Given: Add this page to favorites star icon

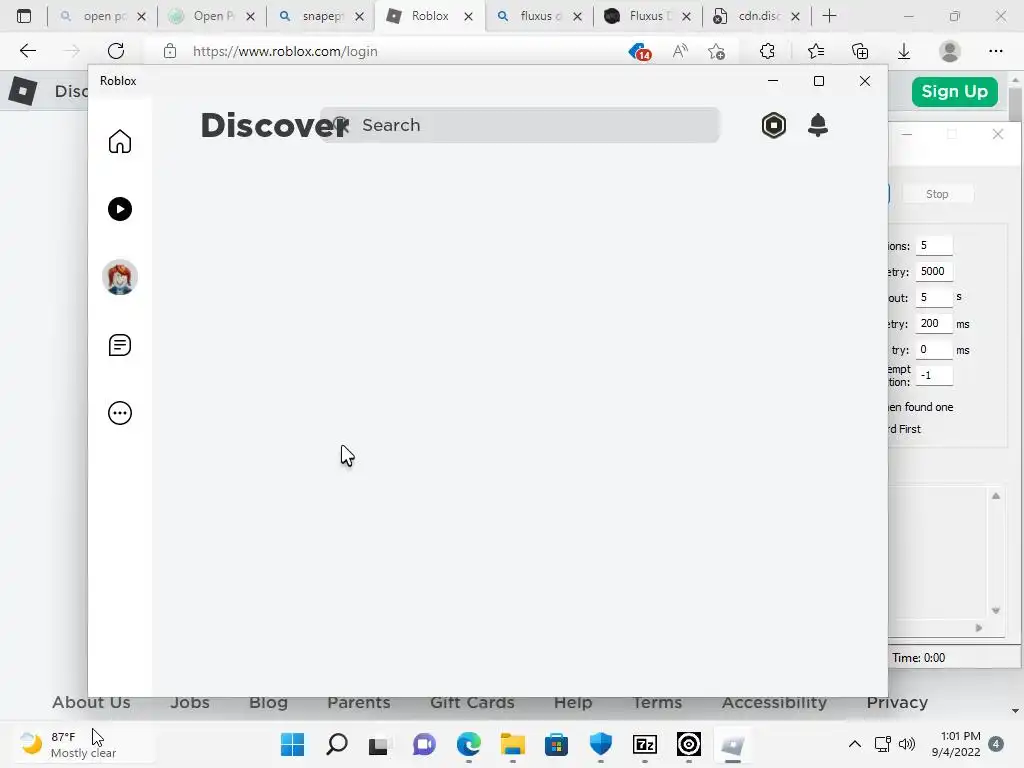Looking at the screenshot, I should pos(716,51).
